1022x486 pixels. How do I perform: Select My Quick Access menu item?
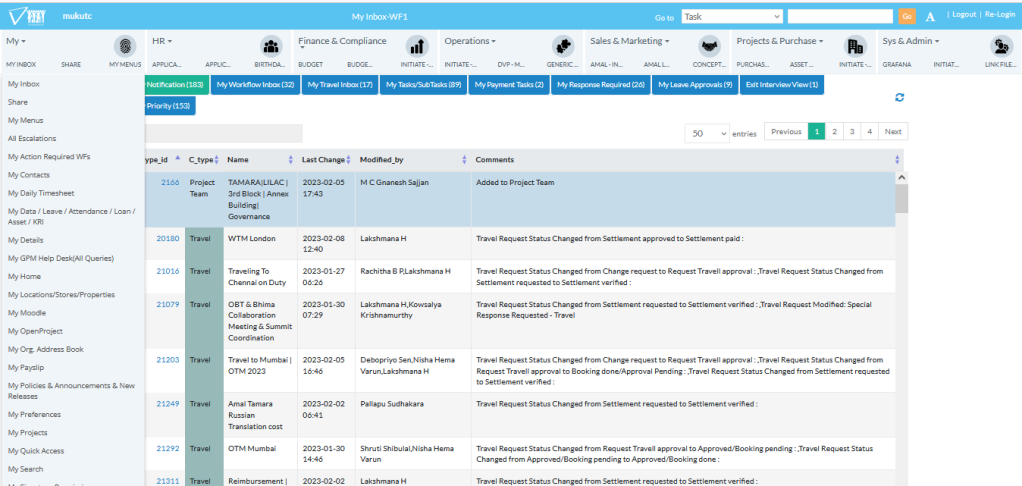[x=36, y=451]
